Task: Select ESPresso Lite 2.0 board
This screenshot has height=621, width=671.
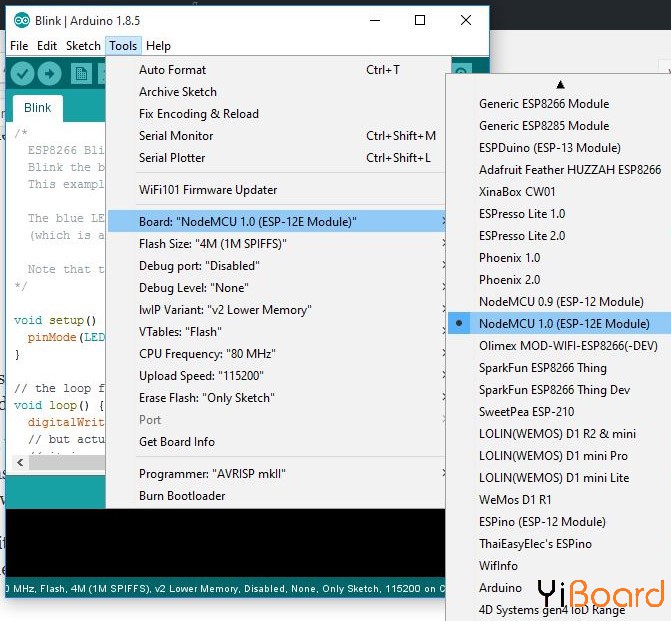Action: click(x=559, y=236)
